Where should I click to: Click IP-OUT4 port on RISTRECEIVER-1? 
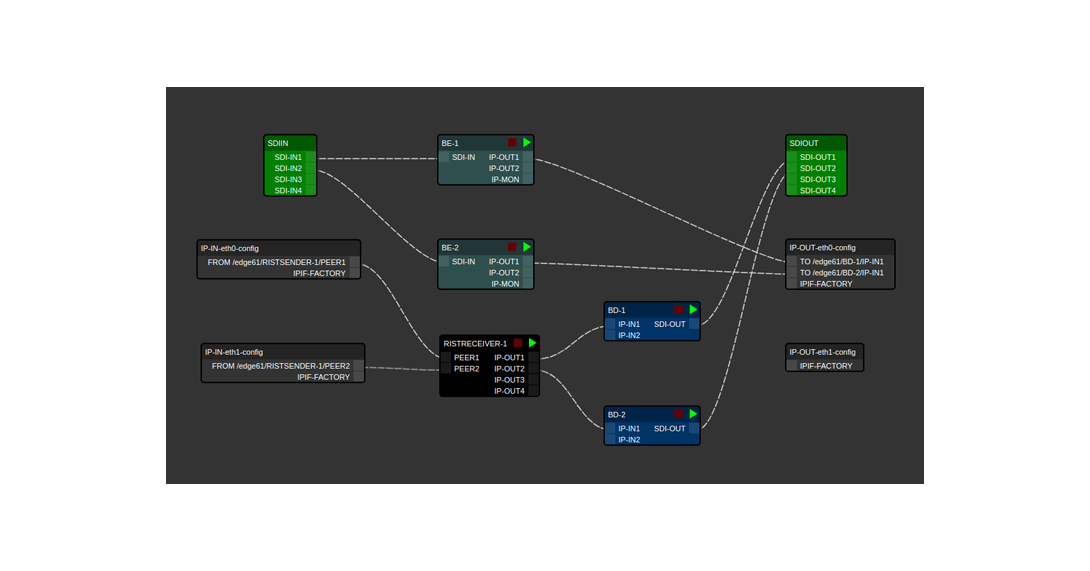point(509,391)
